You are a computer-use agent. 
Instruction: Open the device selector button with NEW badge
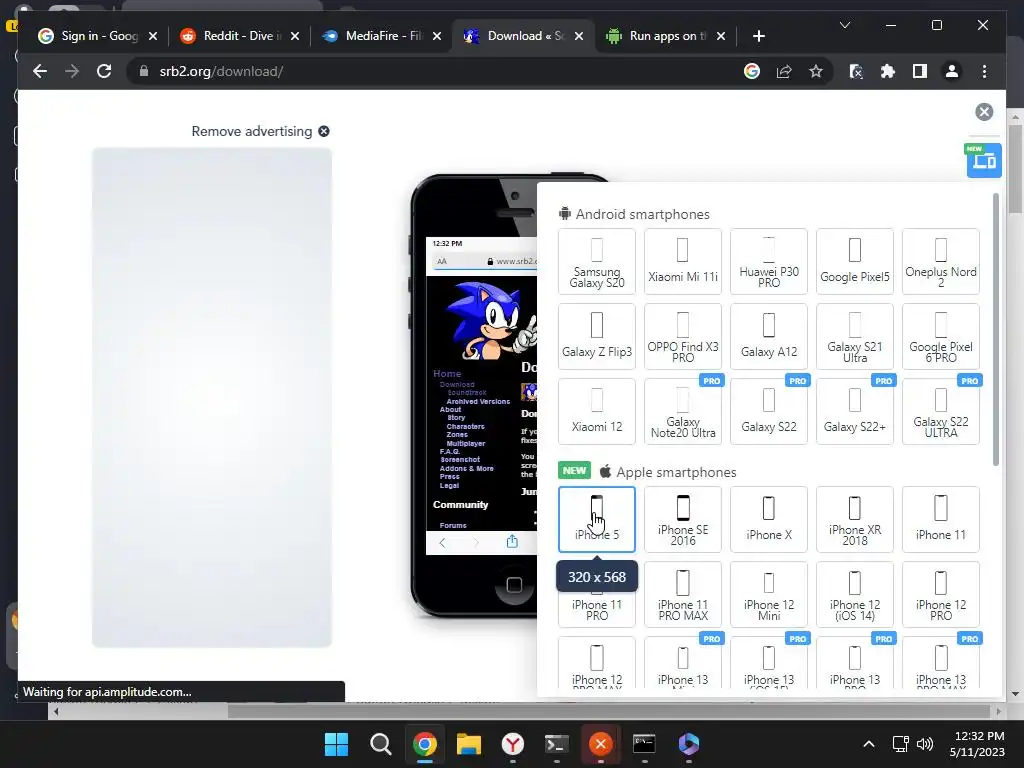pyautogui.click(x=984, y=160)
